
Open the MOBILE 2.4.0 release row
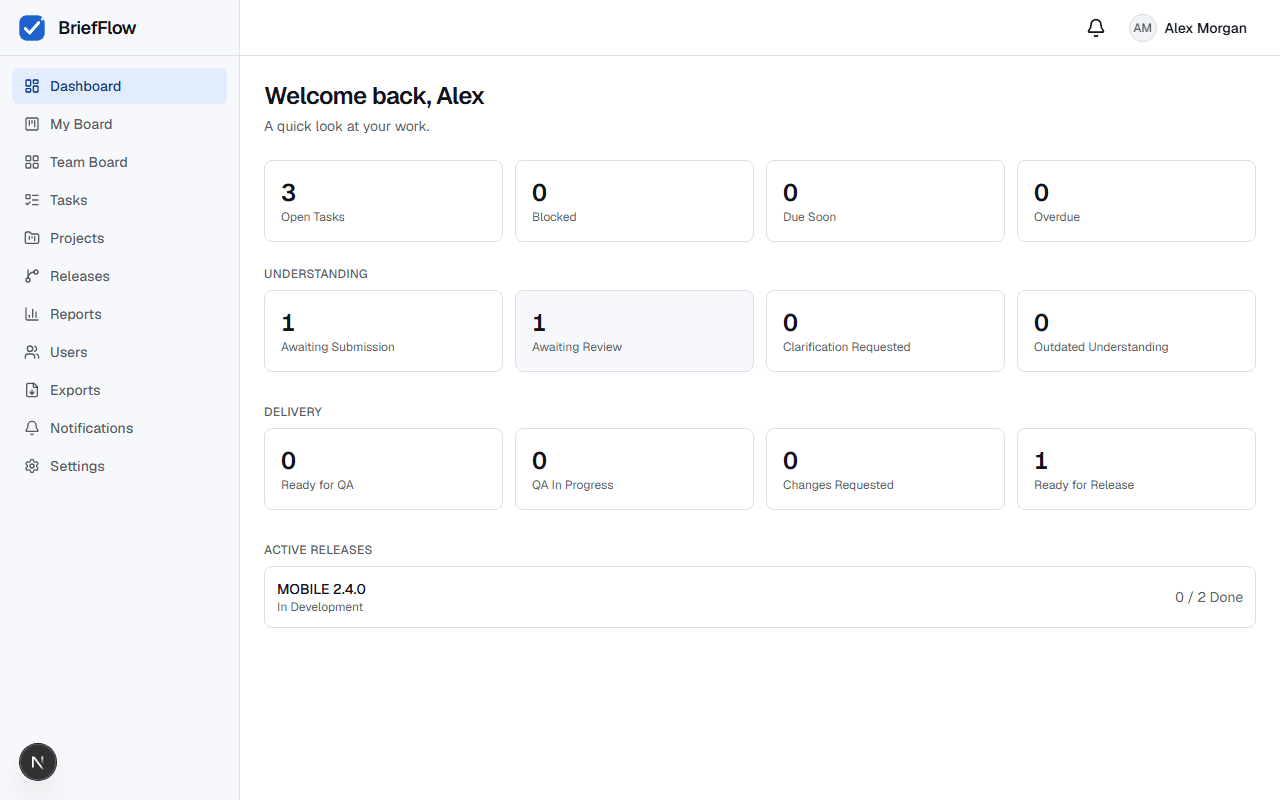[760, 597]
